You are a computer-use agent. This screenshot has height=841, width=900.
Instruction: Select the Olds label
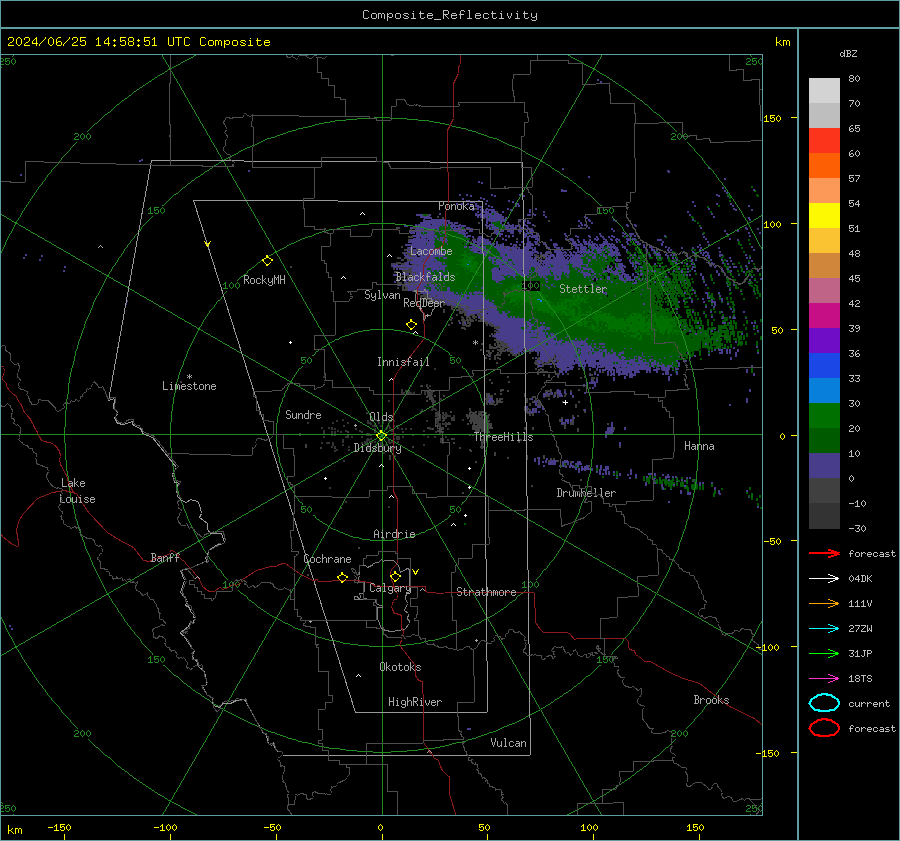coord(381,417)
